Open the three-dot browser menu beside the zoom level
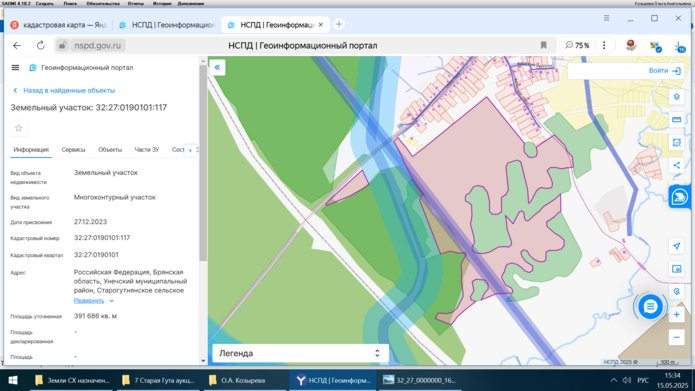 (604, 45)
